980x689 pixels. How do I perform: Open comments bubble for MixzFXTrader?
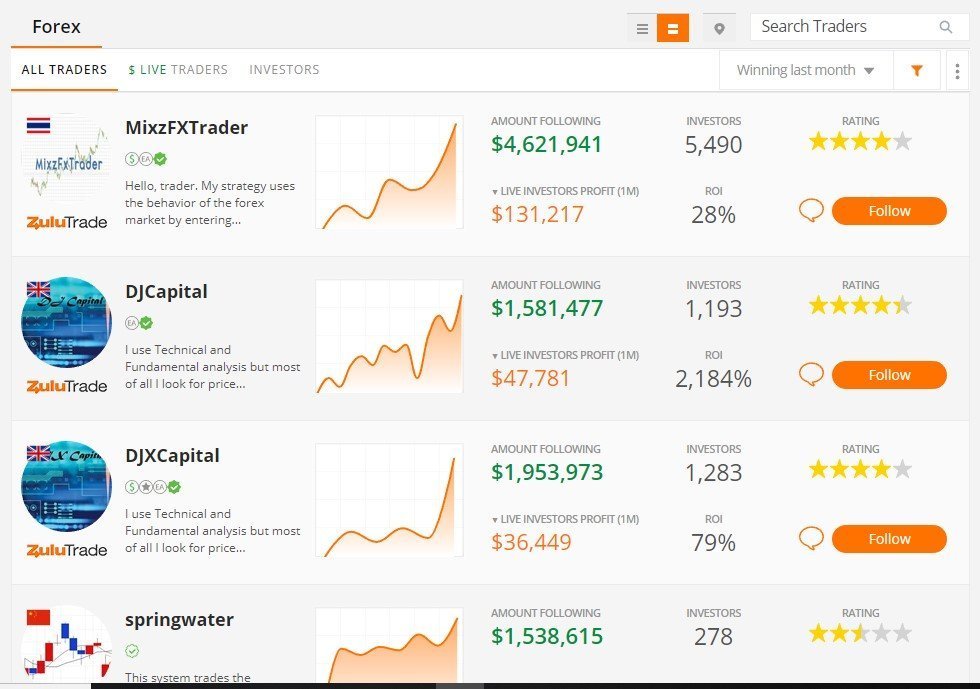pos(811,211)
